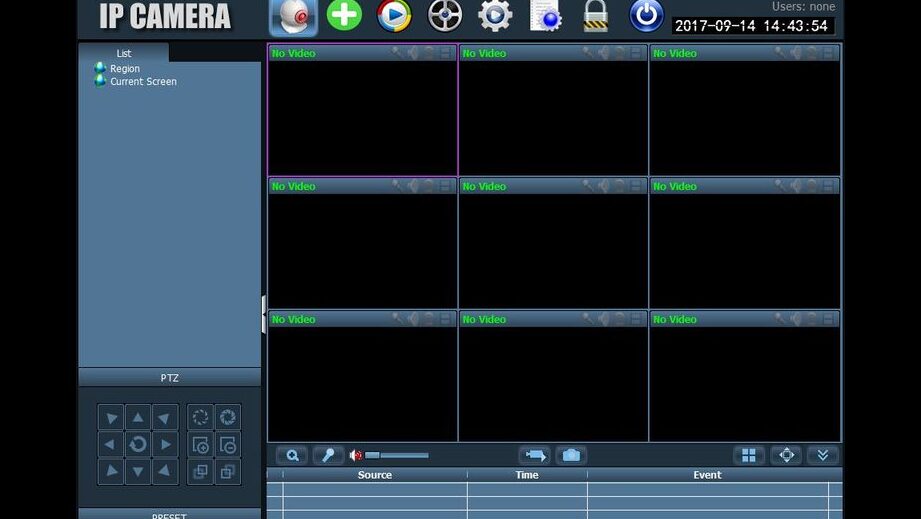Switch to the List tab
This screenshot has width=921, height=519.
pos(124,53)
